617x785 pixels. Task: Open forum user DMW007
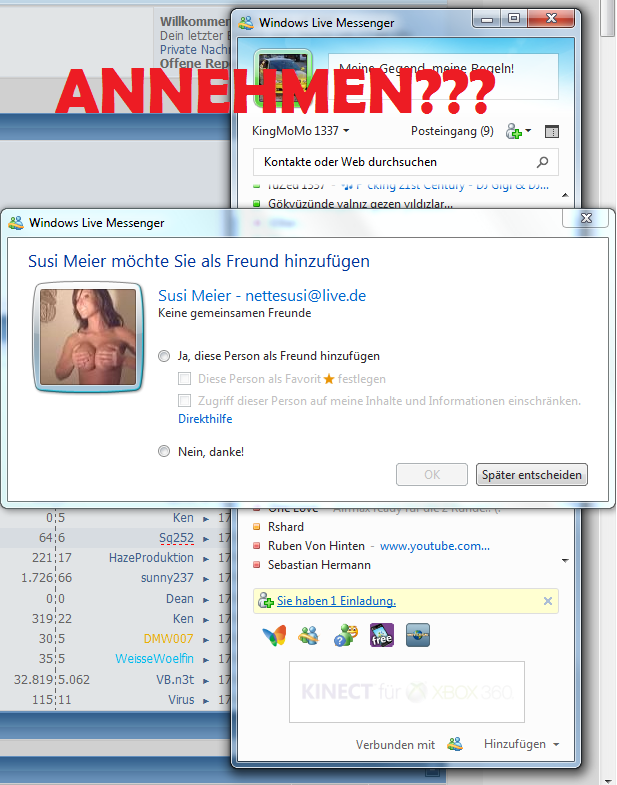[x=168, y=639]
